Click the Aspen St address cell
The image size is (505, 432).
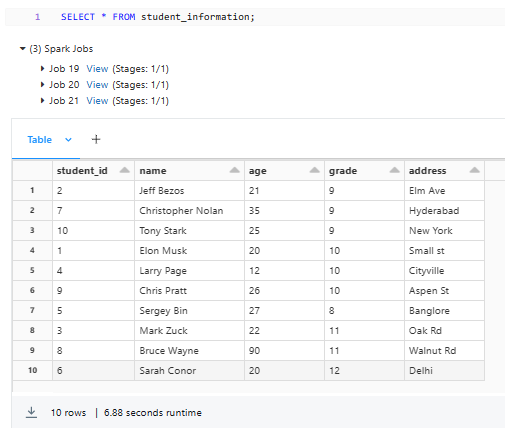(444, 291)
